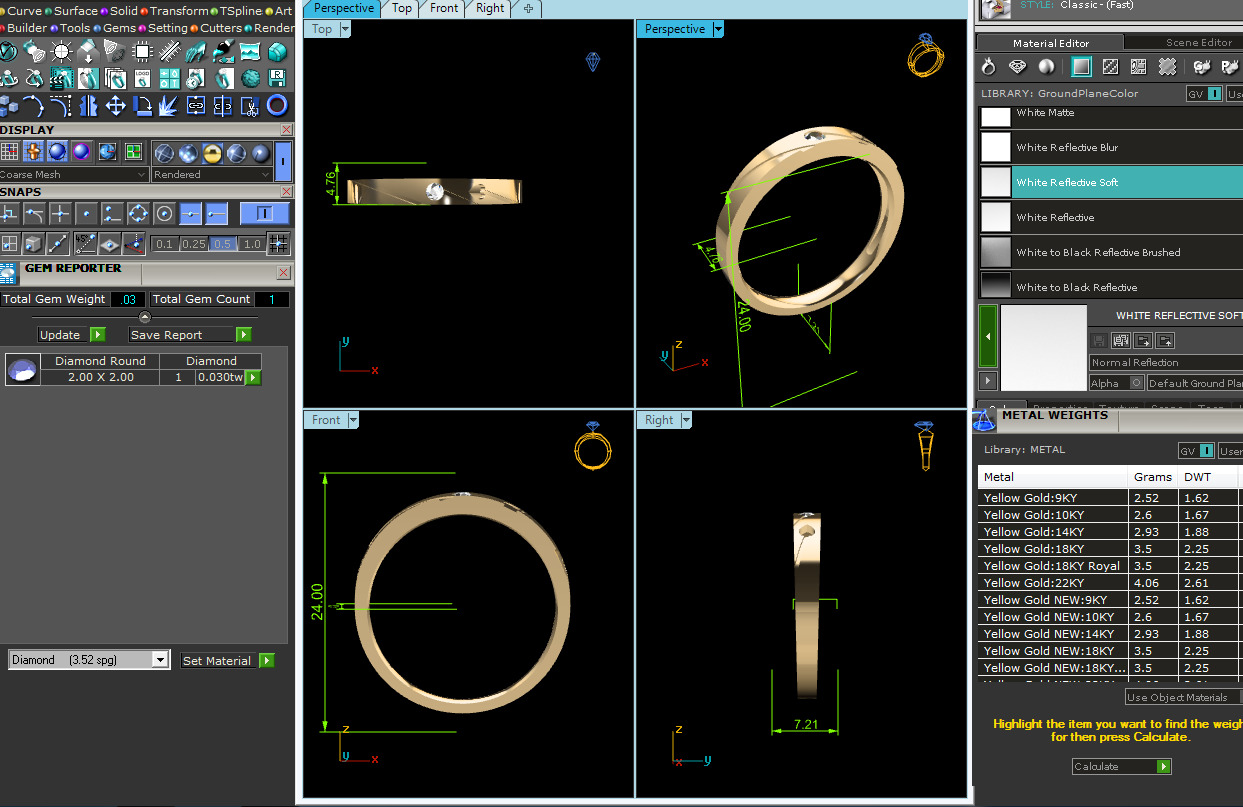Collapse Gem Reporter with small up-arrow handle
The height and width of the screenshot is (807, 1243).
point(145,316)
